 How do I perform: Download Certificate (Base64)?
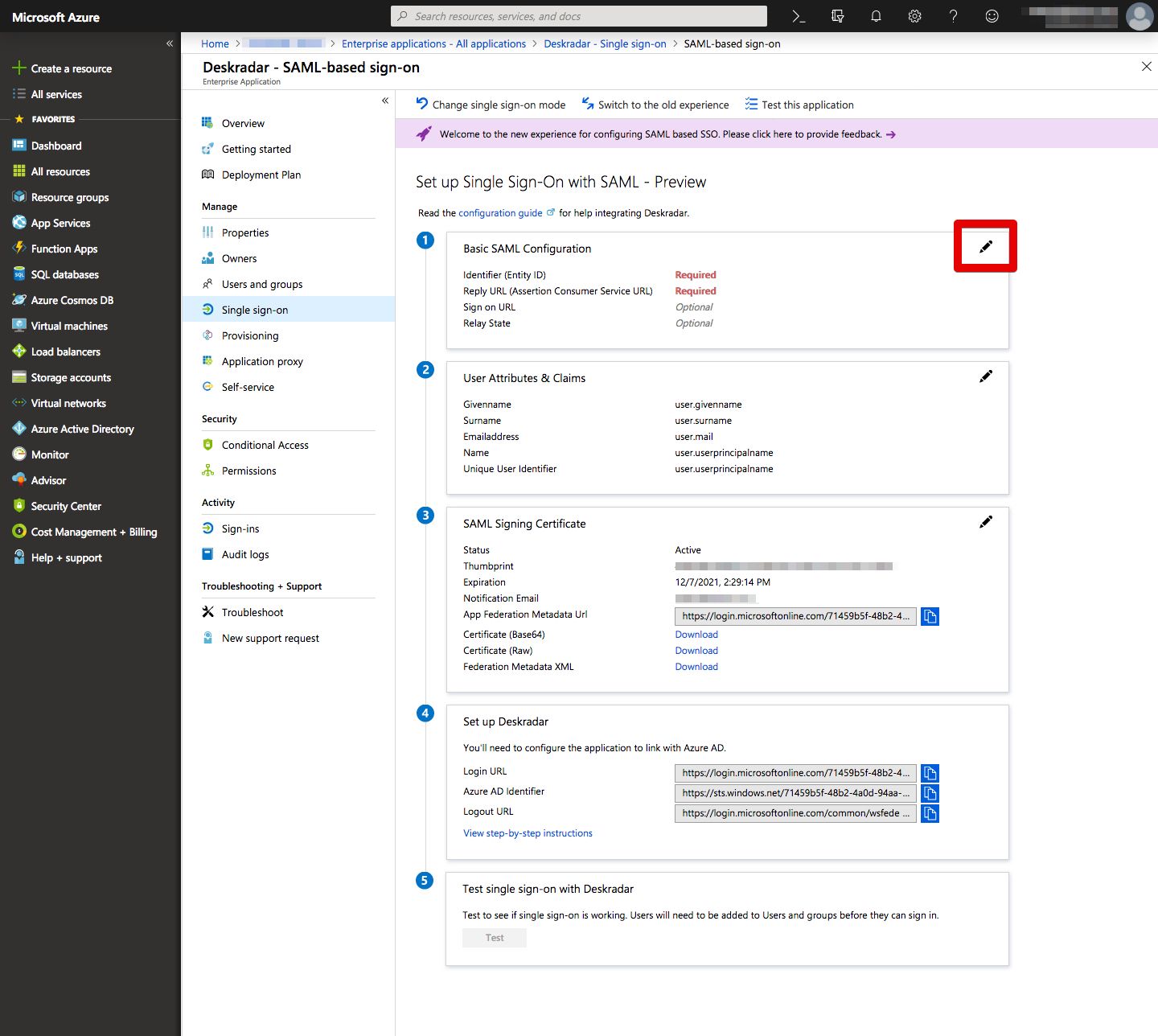696,635
